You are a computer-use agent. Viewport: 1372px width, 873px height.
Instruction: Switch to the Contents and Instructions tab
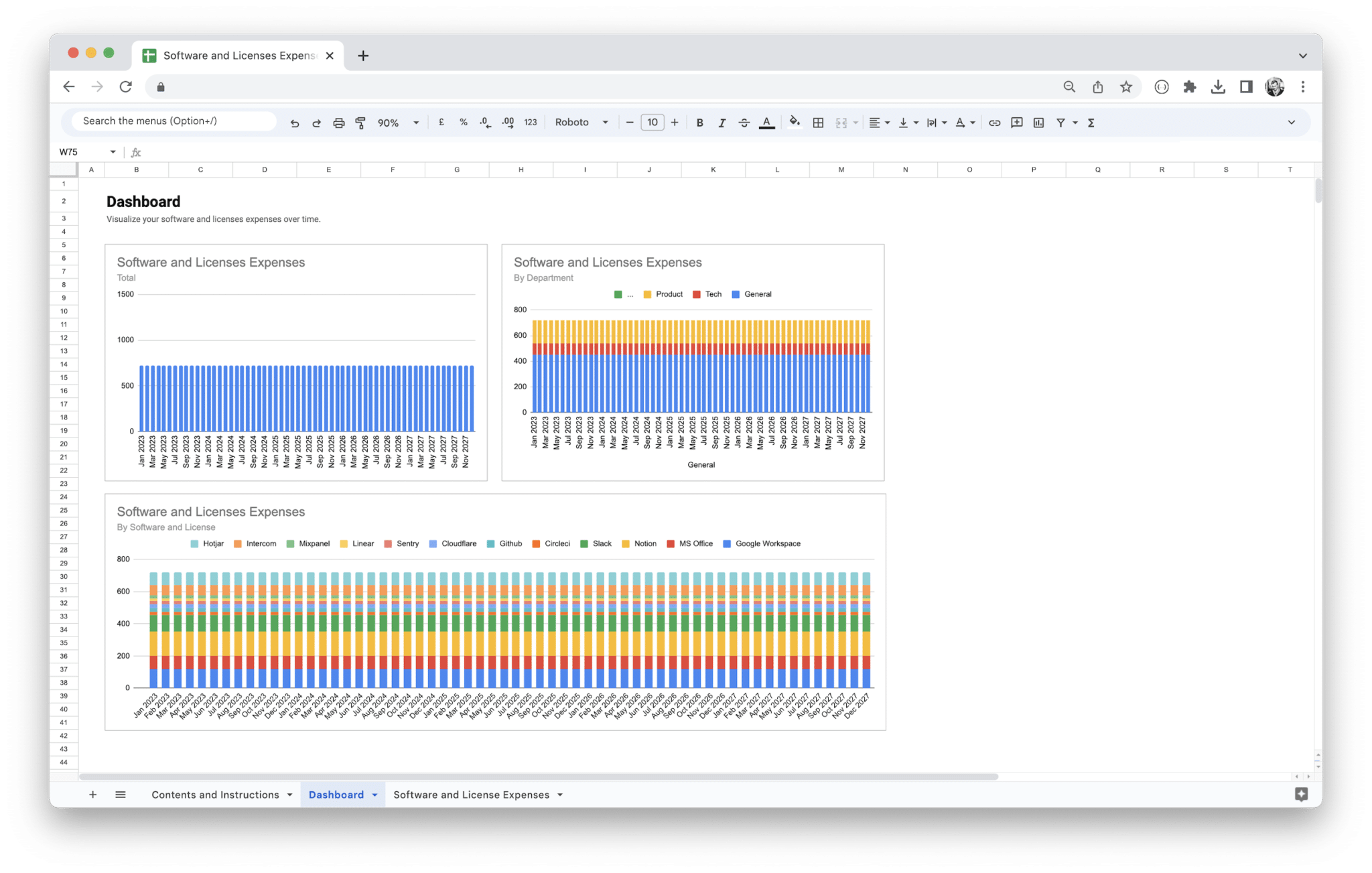[216, 795]
